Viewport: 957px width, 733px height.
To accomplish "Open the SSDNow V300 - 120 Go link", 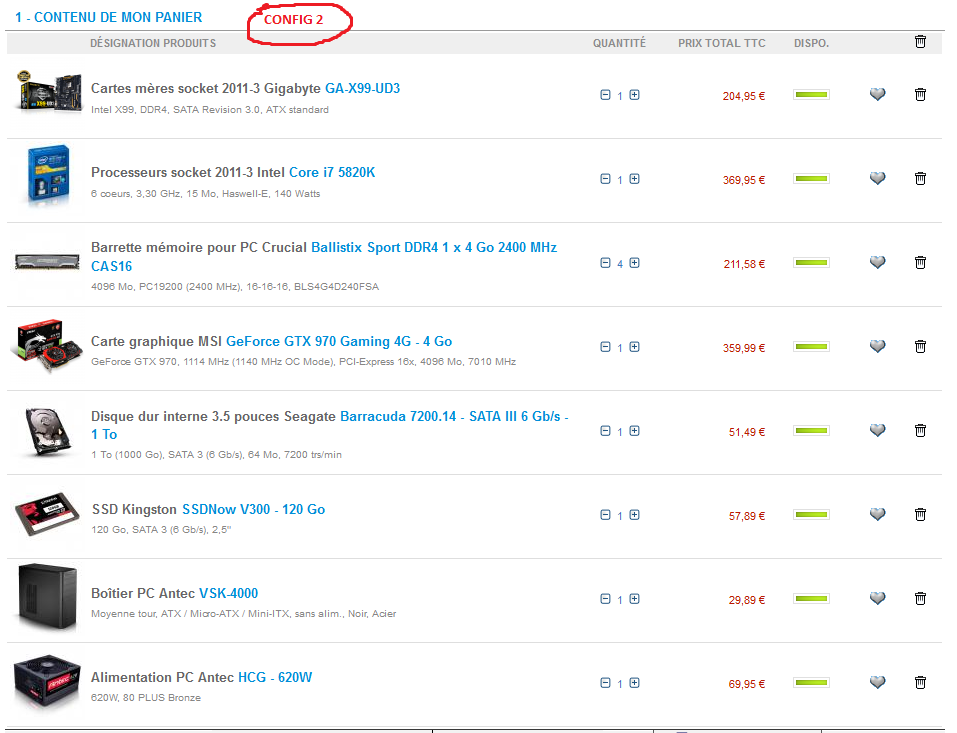I will [253, 510].
